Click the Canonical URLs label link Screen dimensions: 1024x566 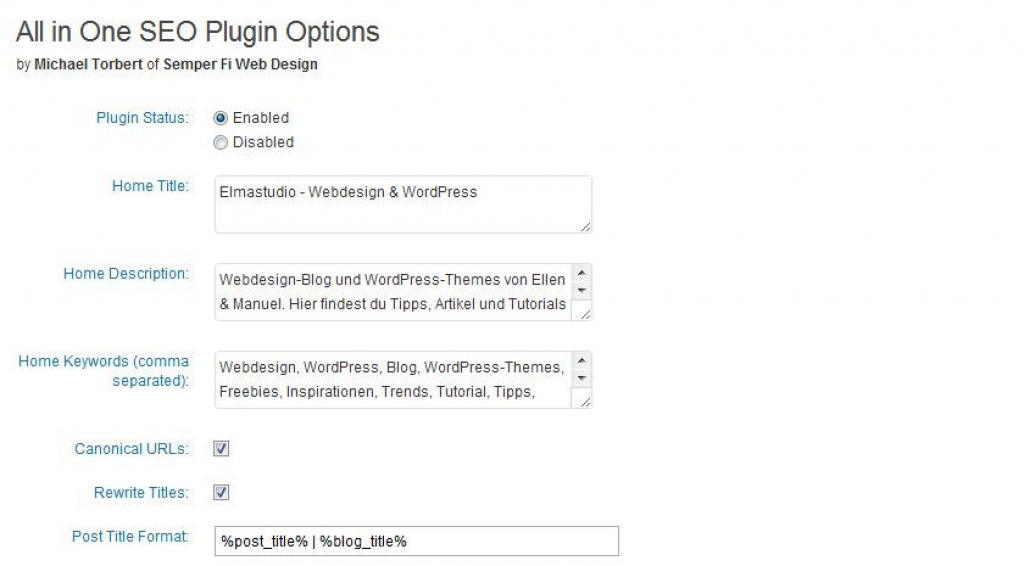131,449
